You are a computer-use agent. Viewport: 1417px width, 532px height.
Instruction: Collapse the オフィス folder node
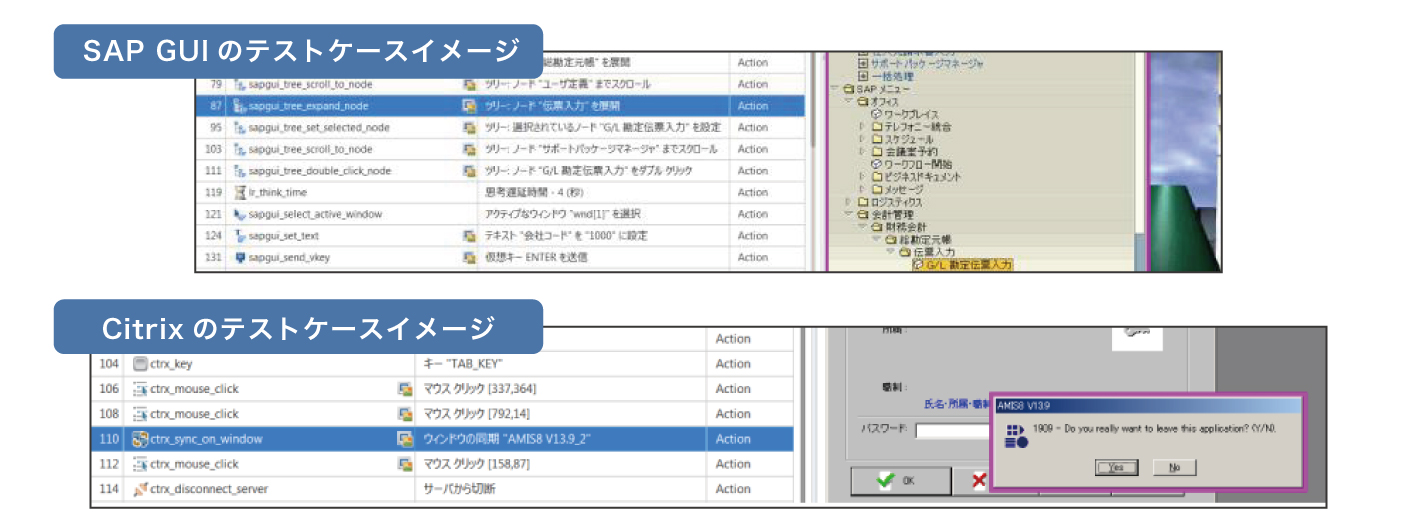849,101
